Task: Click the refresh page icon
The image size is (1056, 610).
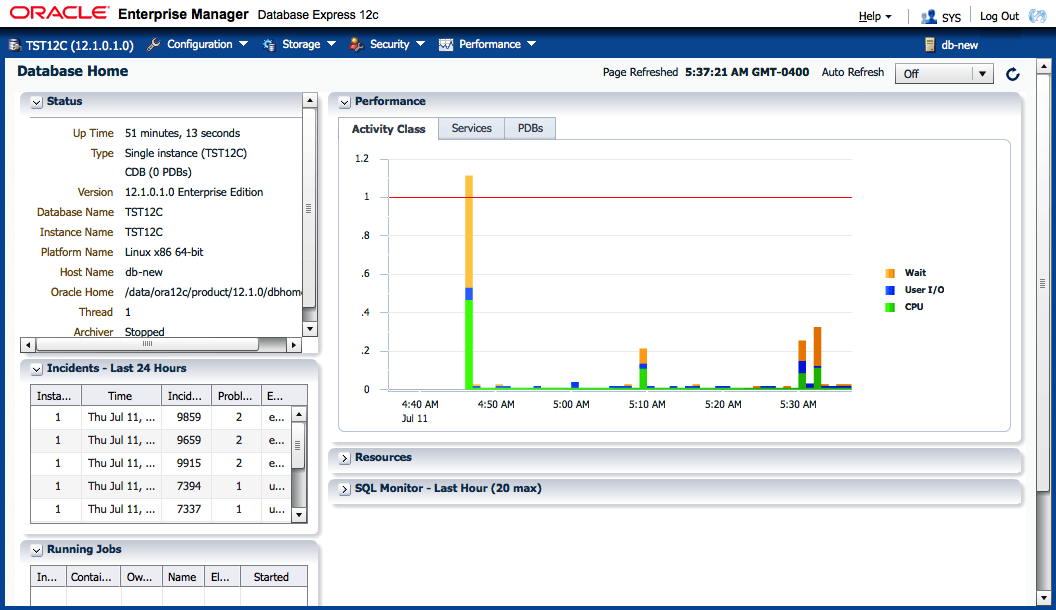Action: pos(1012,74)
